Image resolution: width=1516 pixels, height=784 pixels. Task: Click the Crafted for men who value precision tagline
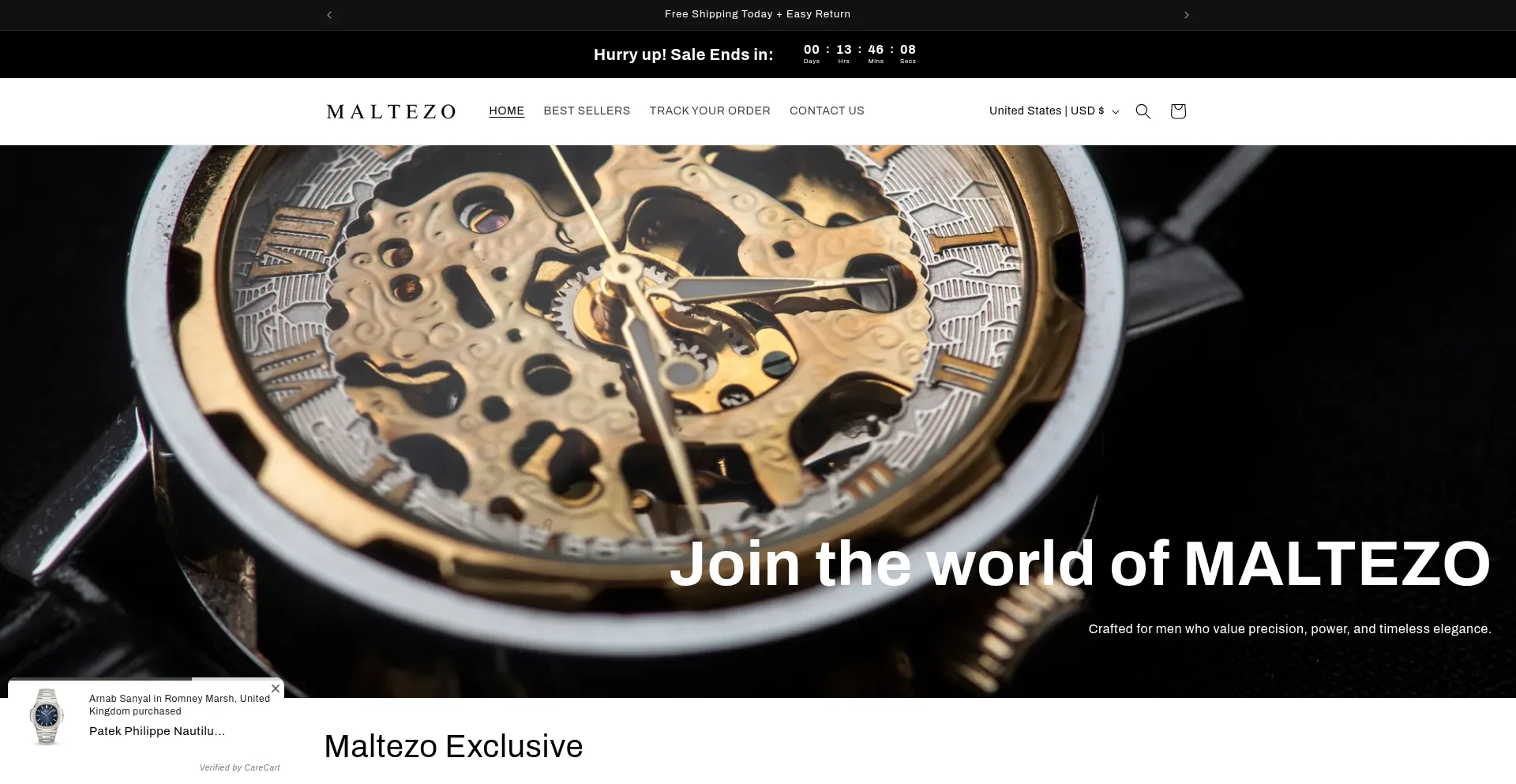(x=1289, y=629)
